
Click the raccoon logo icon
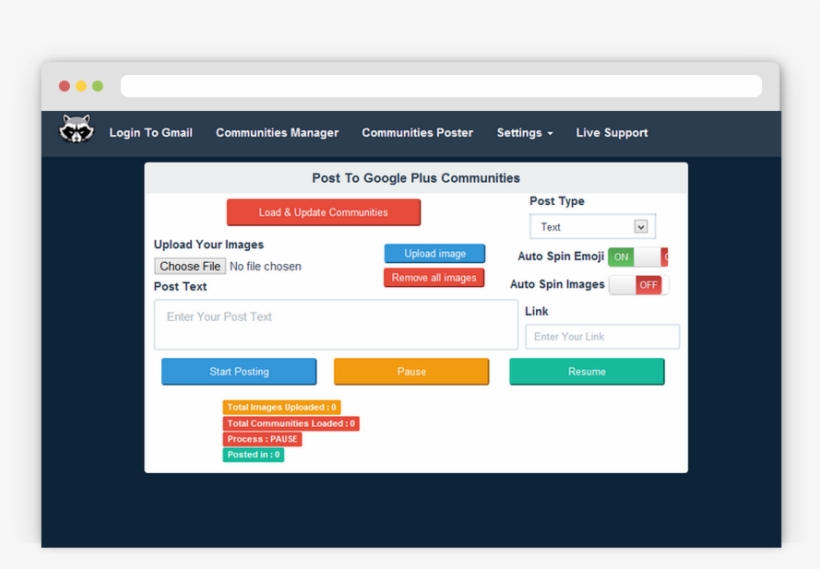[76, 130]
